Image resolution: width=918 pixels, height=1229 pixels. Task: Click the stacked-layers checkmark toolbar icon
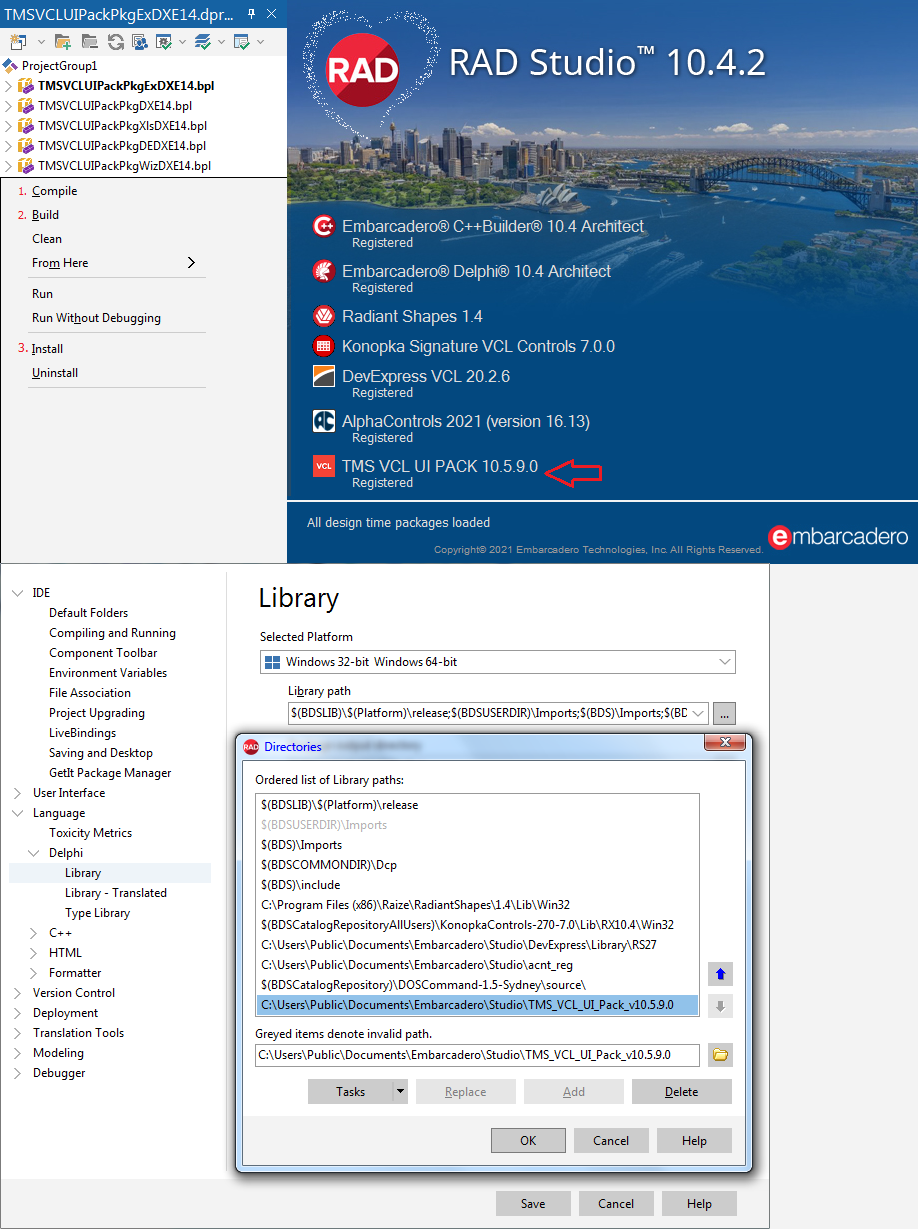click(203, 41)
